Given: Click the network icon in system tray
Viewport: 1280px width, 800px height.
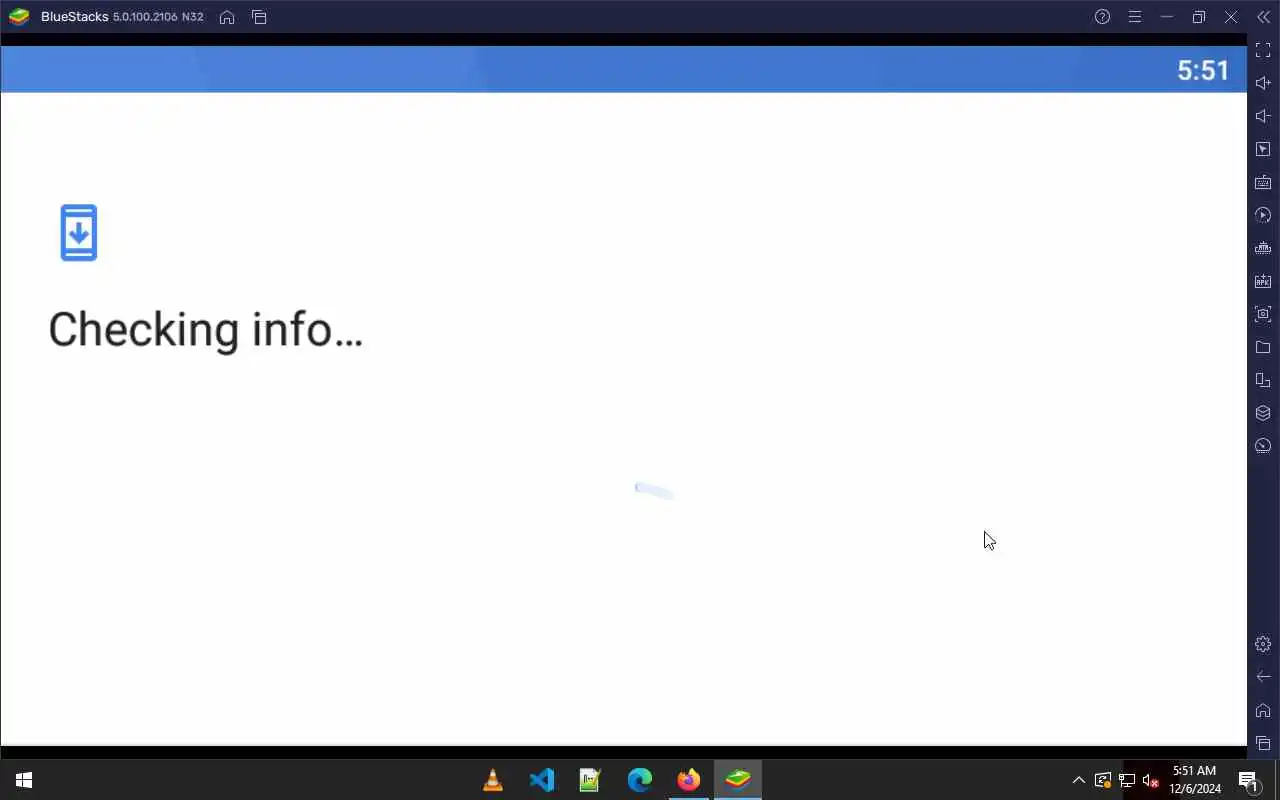Looking at the screenshot, I should 1127,780.
